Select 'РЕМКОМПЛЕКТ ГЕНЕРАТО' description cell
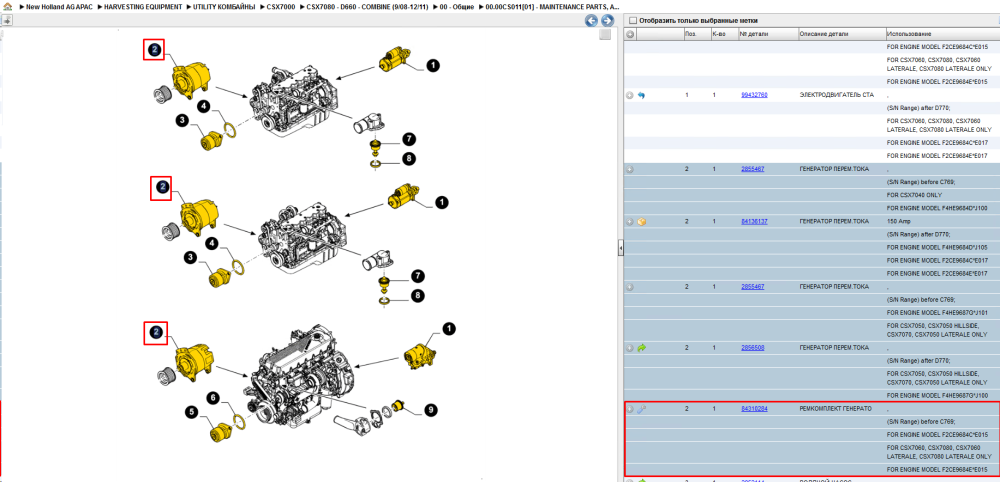 click(x=834, y=408)
